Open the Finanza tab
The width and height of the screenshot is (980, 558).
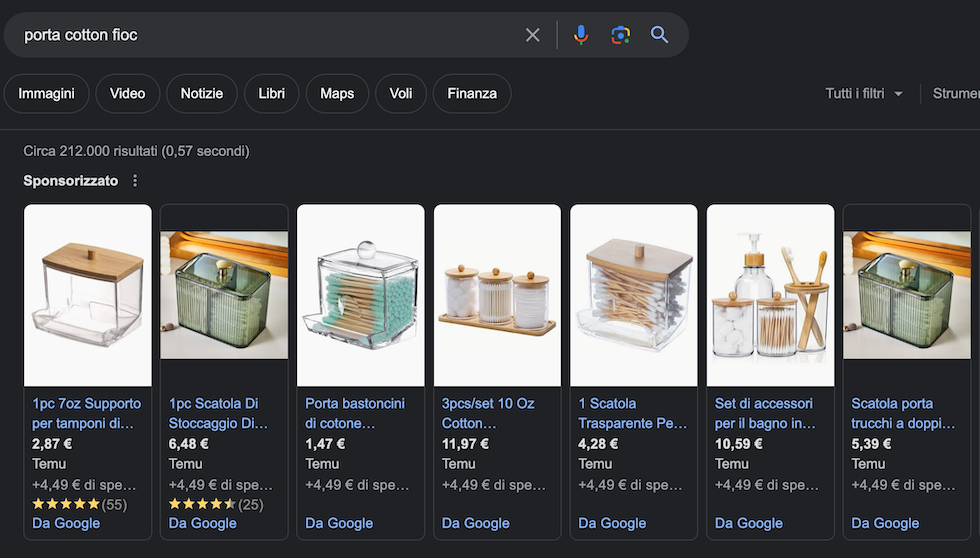(x=472, y=94)
